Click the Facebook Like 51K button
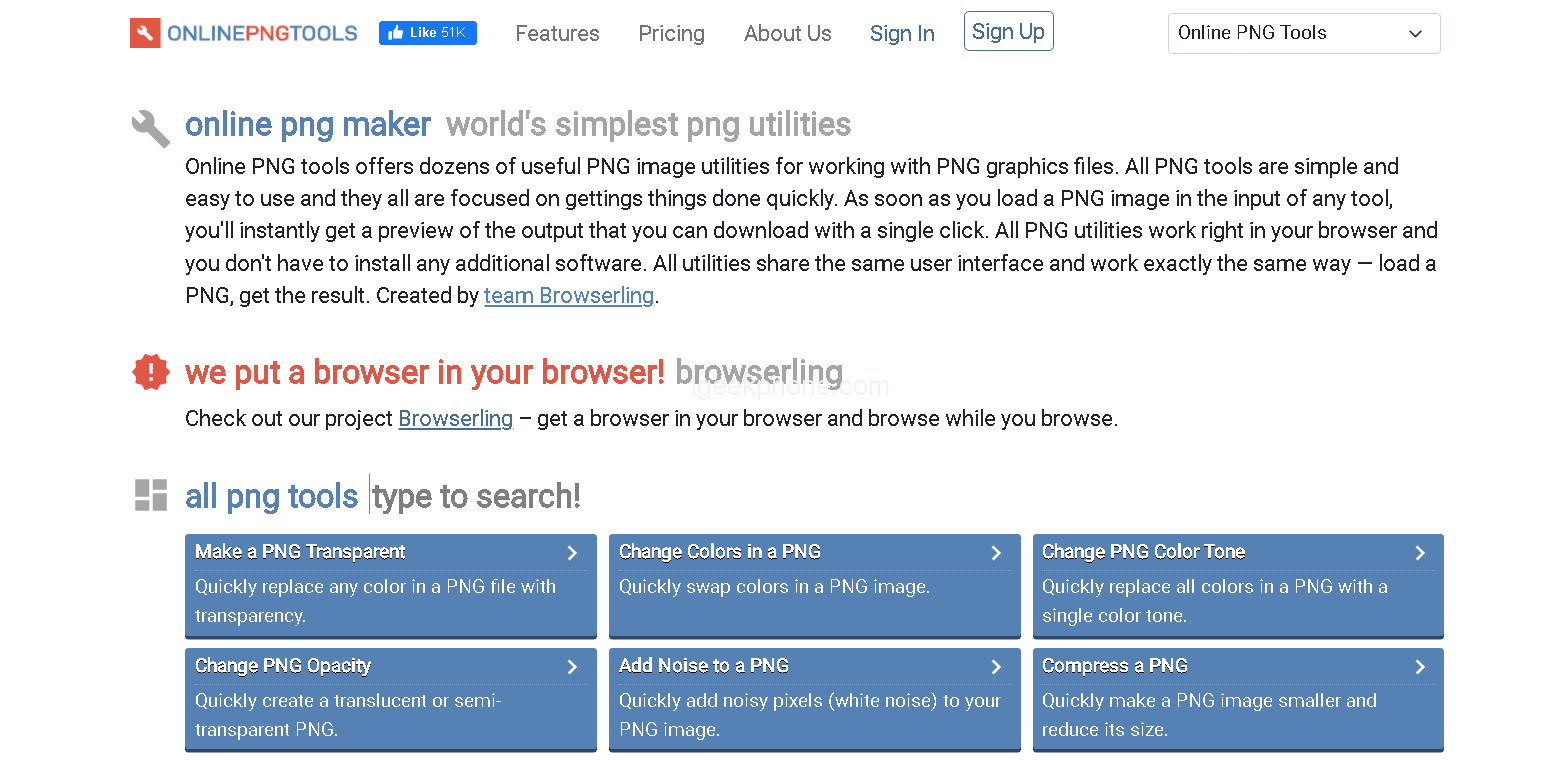 (x=427, y=33)
